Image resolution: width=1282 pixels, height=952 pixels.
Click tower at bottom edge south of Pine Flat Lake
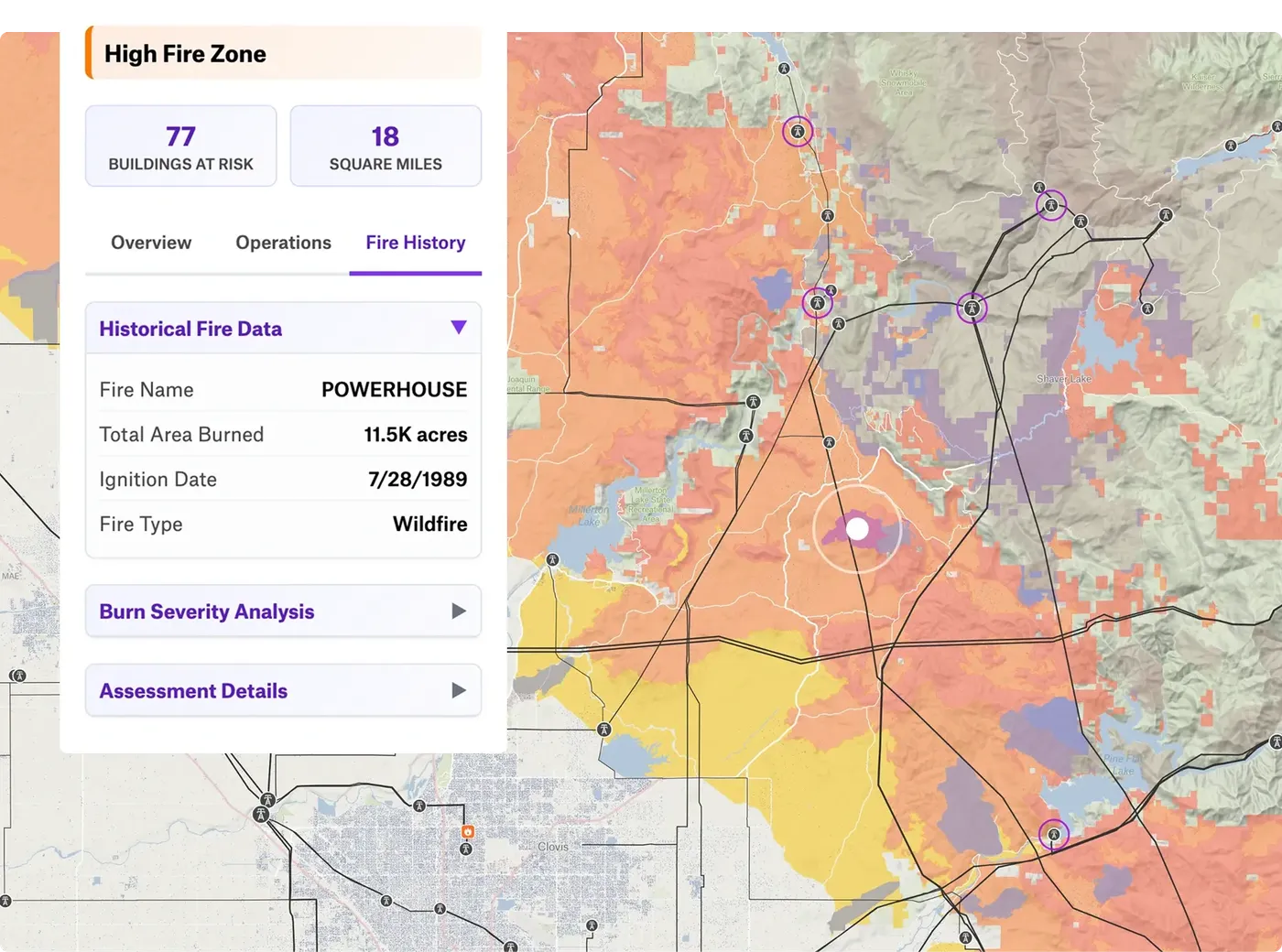tap(965, 938)
